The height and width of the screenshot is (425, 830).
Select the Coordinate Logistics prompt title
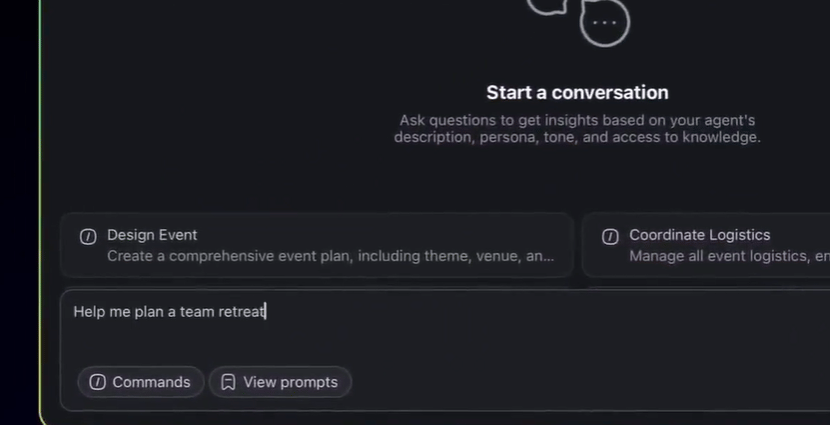[x=699, y=235]
